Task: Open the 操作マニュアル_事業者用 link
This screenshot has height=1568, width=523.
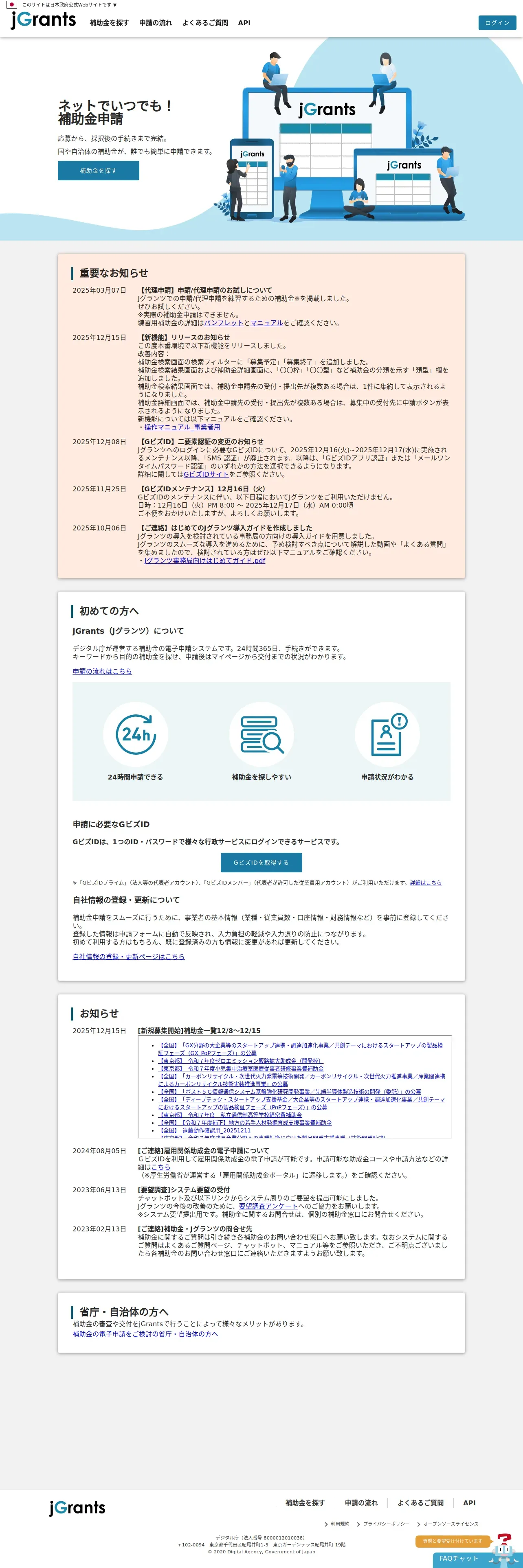Action: pos(182,427)
